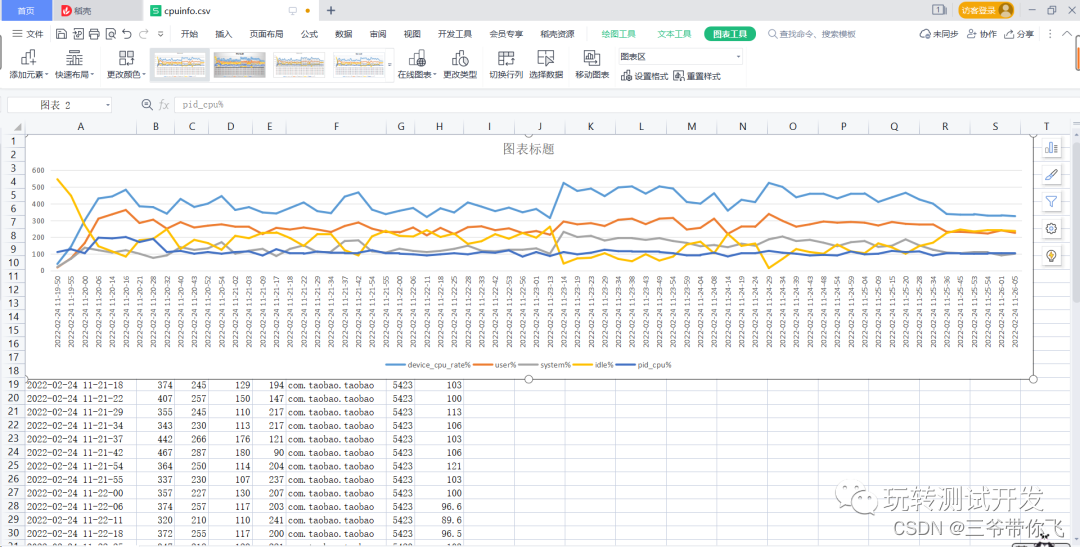
Task: Click the 更改类型 change chart type icon
Action: (460, 58)
